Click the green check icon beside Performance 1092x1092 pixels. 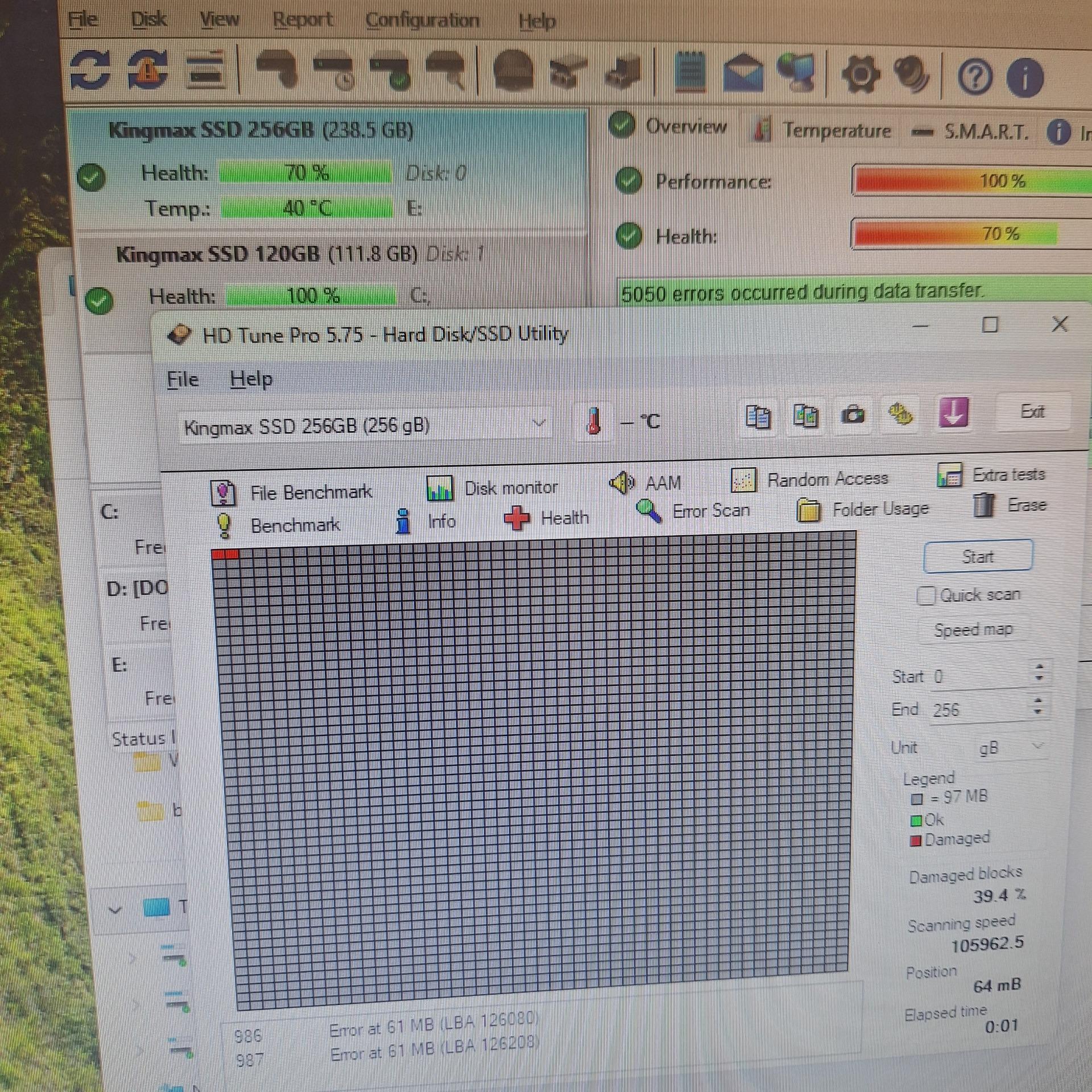click(x=628, y=181)
